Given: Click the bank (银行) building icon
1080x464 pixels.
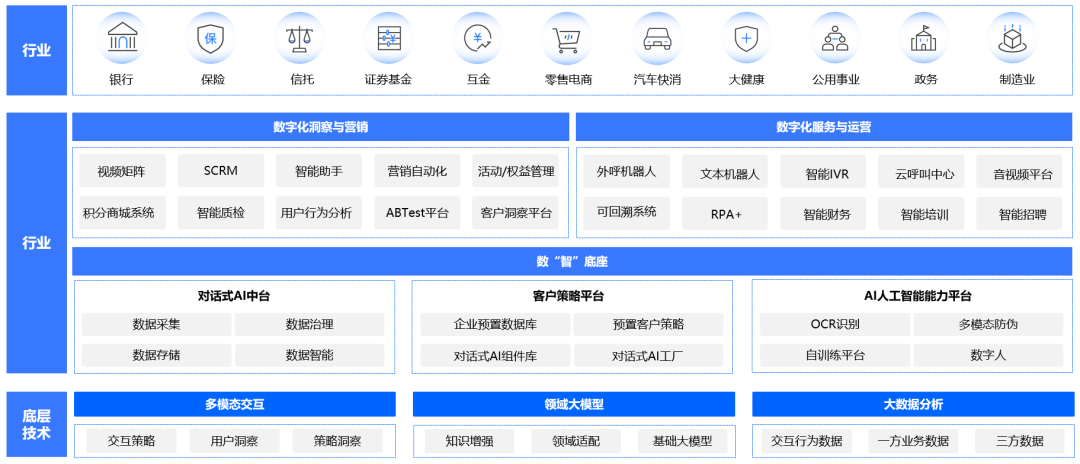Looking at the screenshot, I should tap(121, 39).
